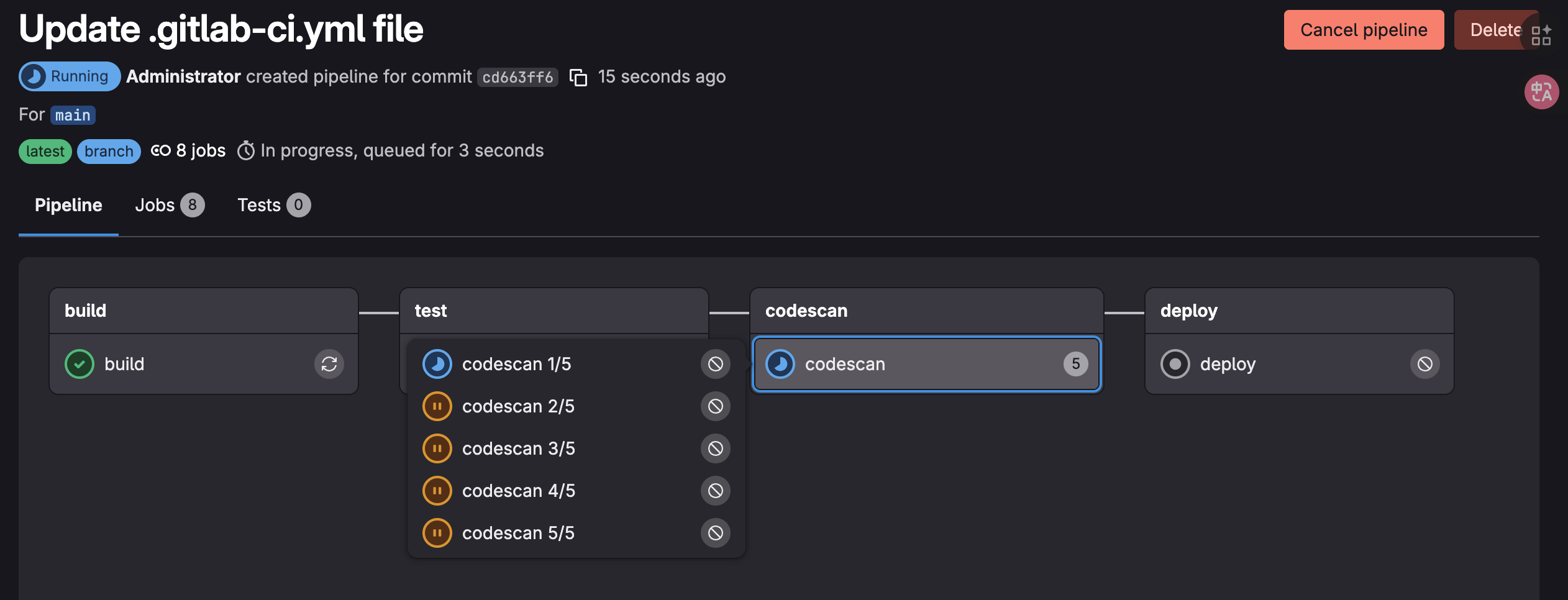Click the Delete button
Viewport: 1568px width, 600px height.
(1495, 30)
